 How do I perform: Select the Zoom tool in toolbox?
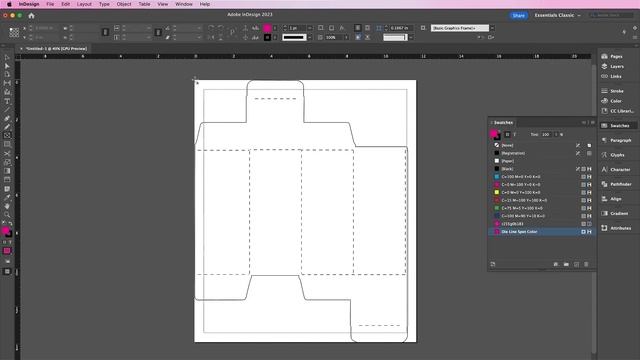click(7, 214)
